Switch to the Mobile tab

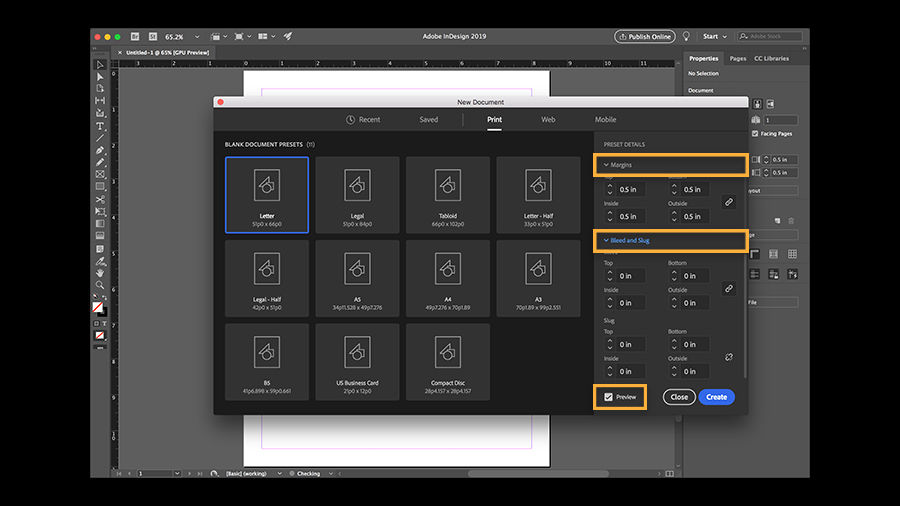[606, 120]
